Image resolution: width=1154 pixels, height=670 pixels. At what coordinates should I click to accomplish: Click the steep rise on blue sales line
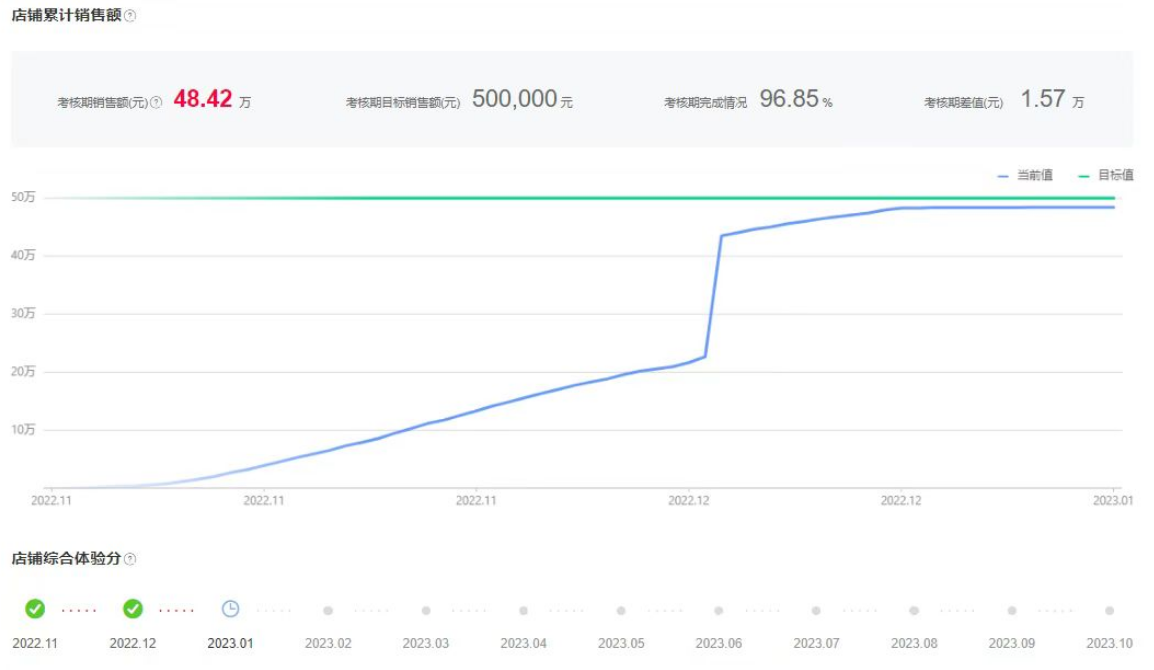[713, 296]
